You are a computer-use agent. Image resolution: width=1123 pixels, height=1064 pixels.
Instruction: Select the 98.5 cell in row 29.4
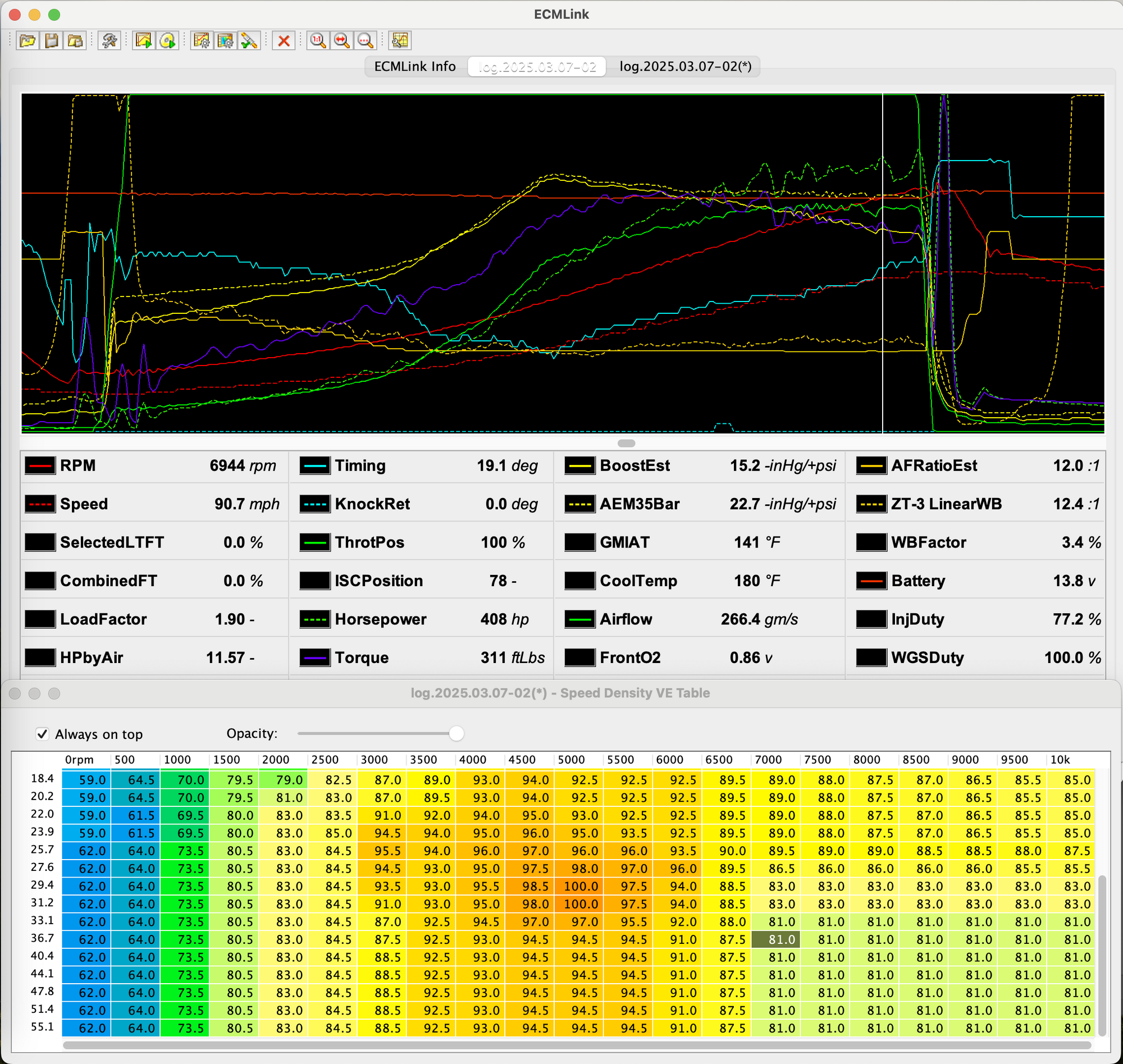tap(530, 886)
